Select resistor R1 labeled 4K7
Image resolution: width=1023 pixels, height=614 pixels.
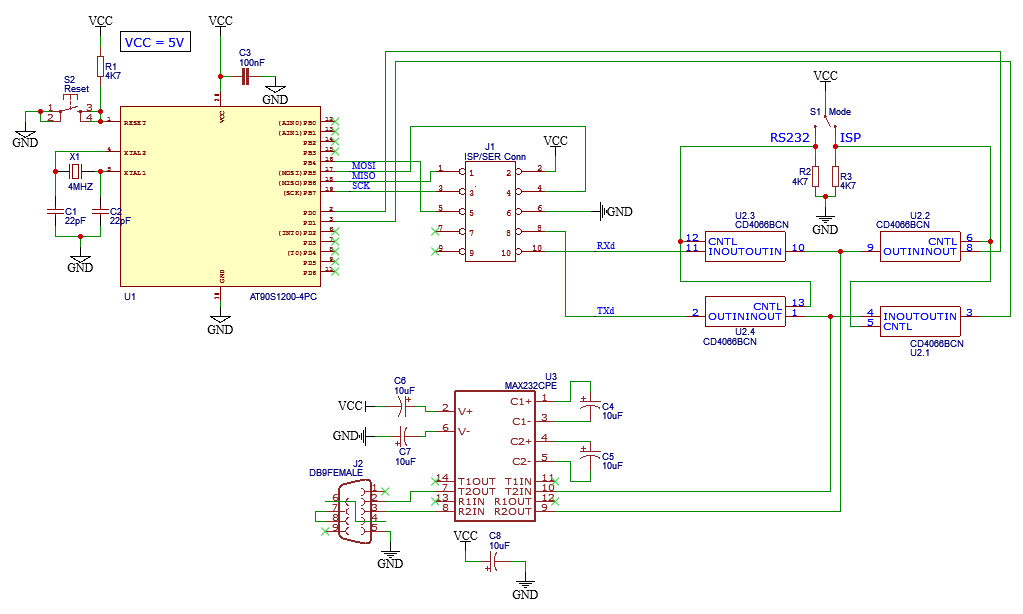coord(99,68)
